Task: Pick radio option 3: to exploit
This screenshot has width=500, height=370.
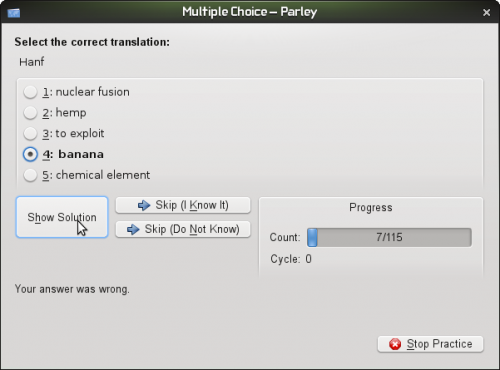Action: point(30,134)
